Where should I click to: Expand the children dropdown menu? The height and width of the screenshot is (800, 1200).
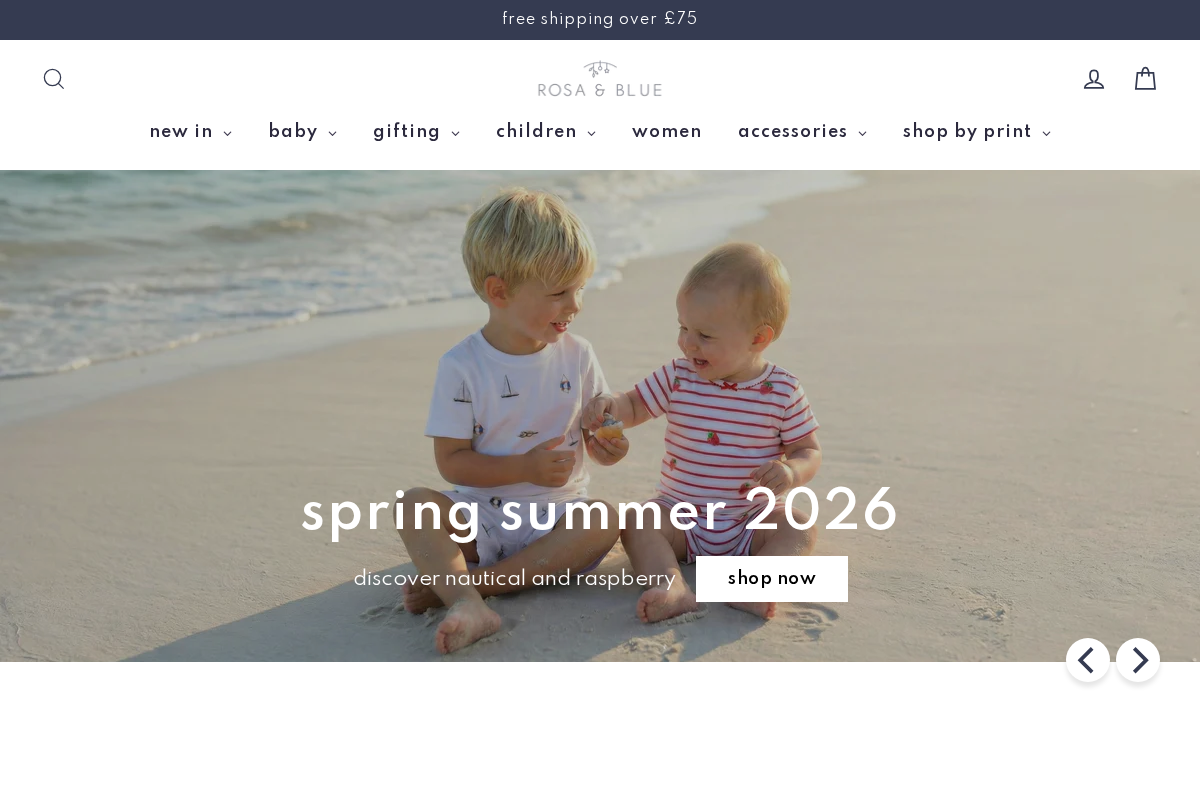546,132
